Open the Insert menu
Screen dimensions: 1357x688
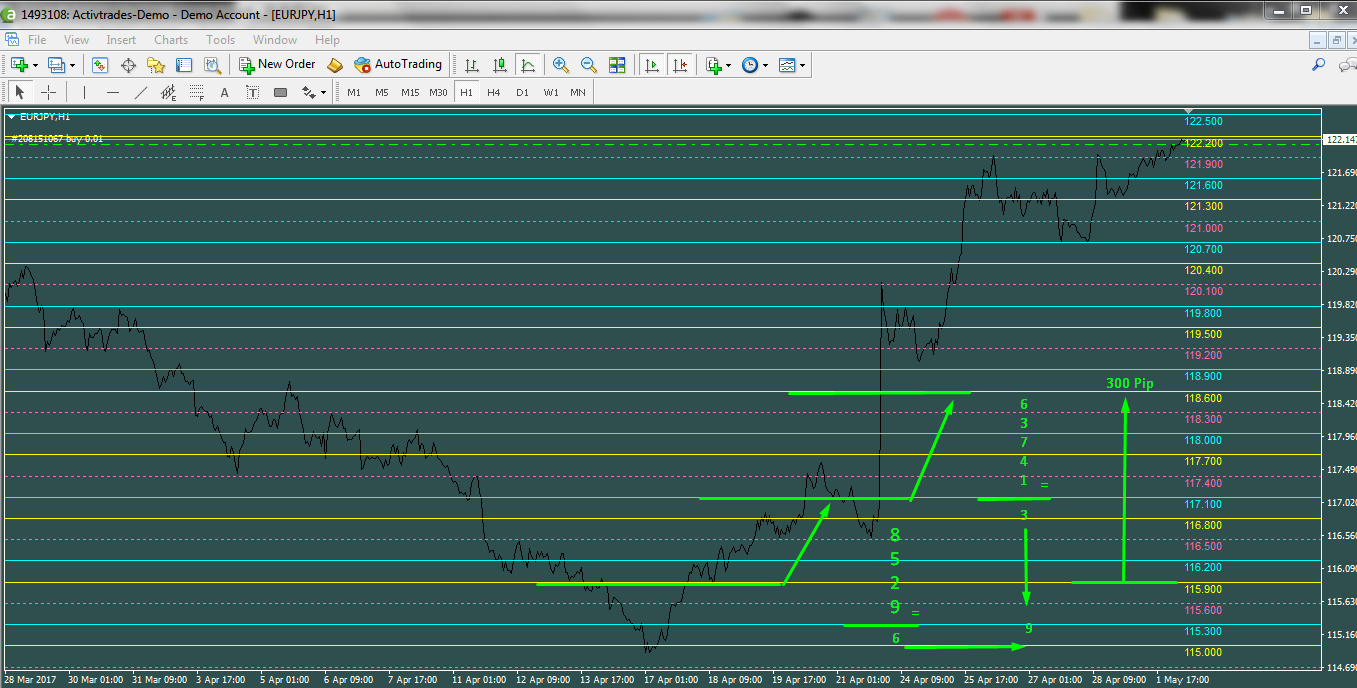tap(121, 40)
